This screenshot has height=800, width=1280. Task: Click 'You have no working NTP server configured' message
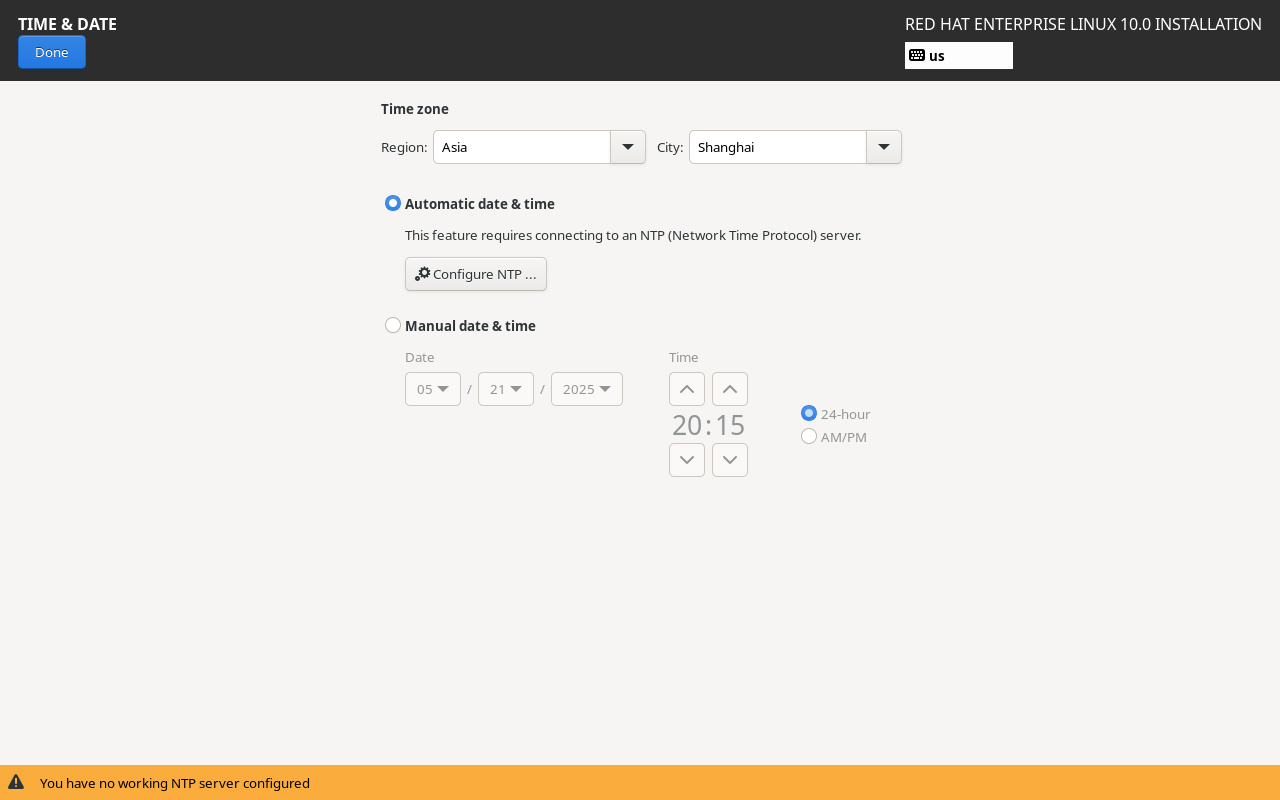coord(175,783)
